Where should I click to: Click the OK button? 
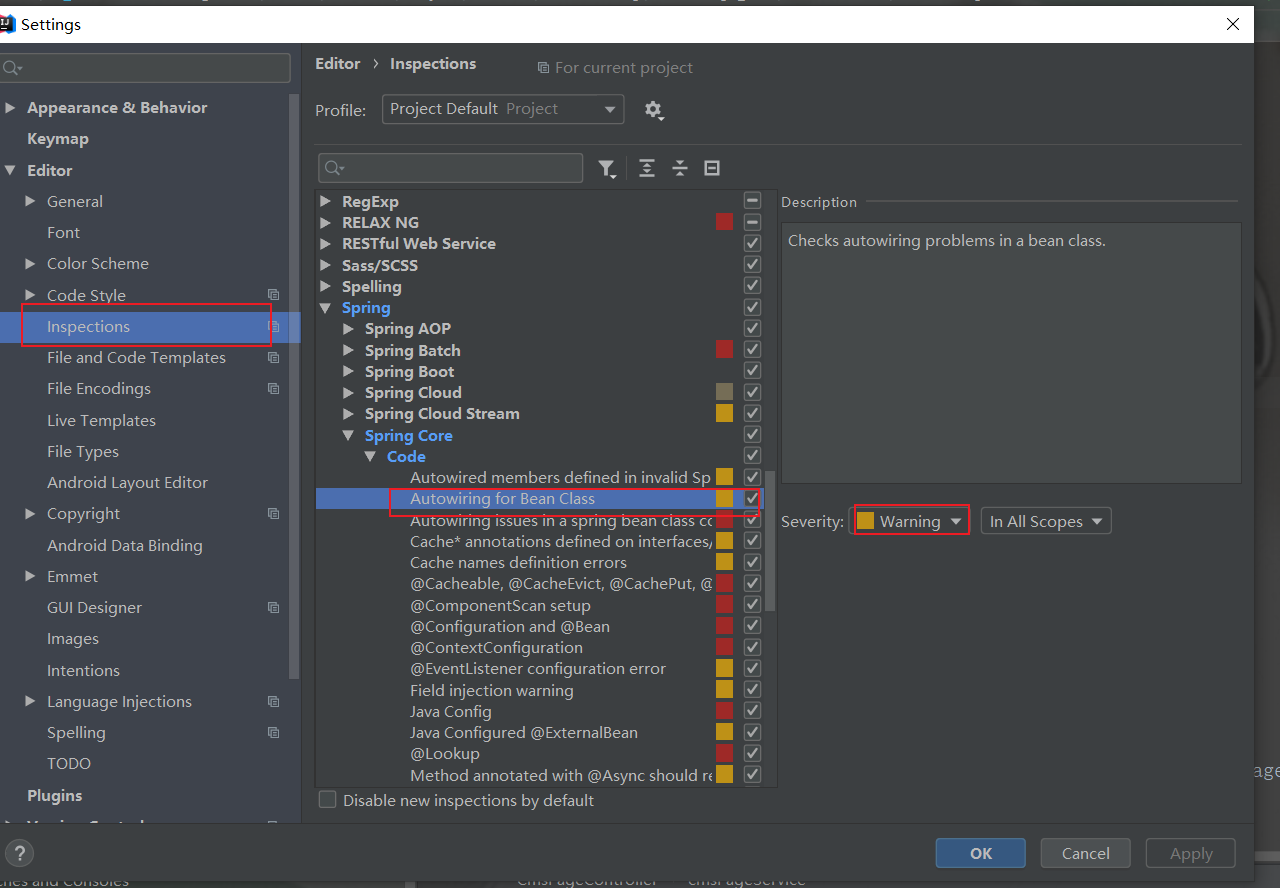click(980, 853)
